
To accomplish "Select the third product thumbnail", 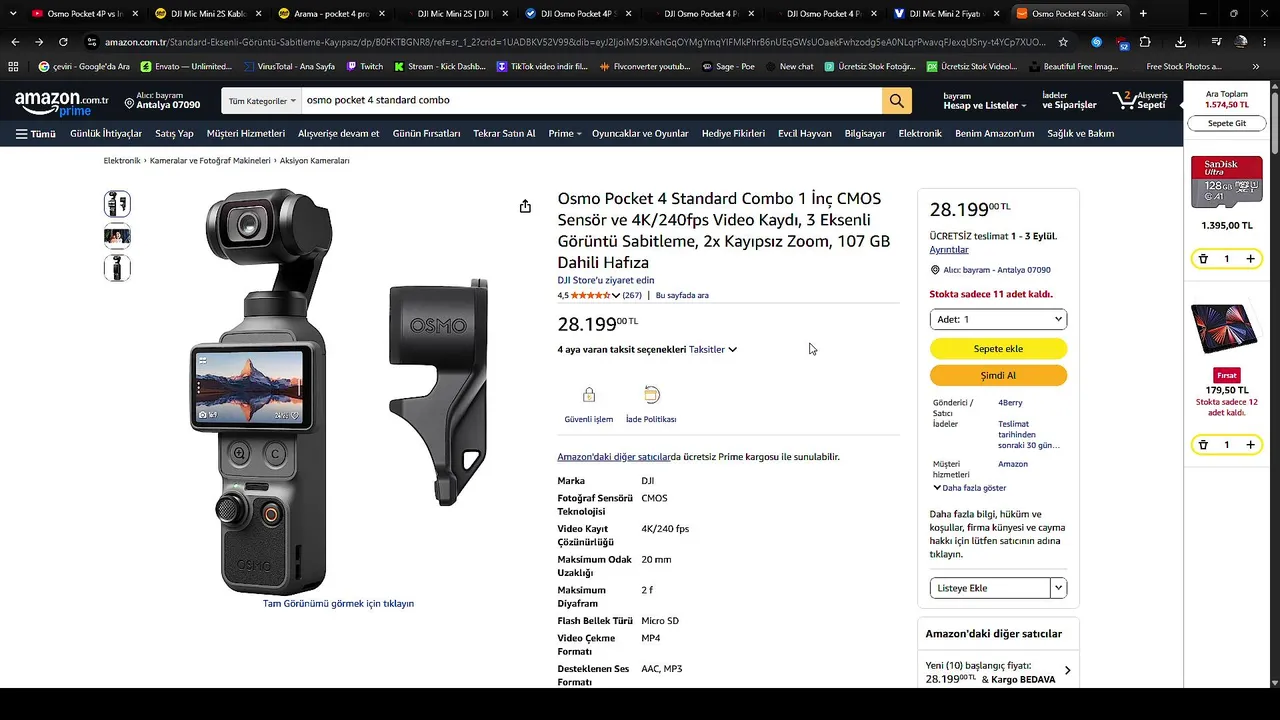I will point(117,268).
